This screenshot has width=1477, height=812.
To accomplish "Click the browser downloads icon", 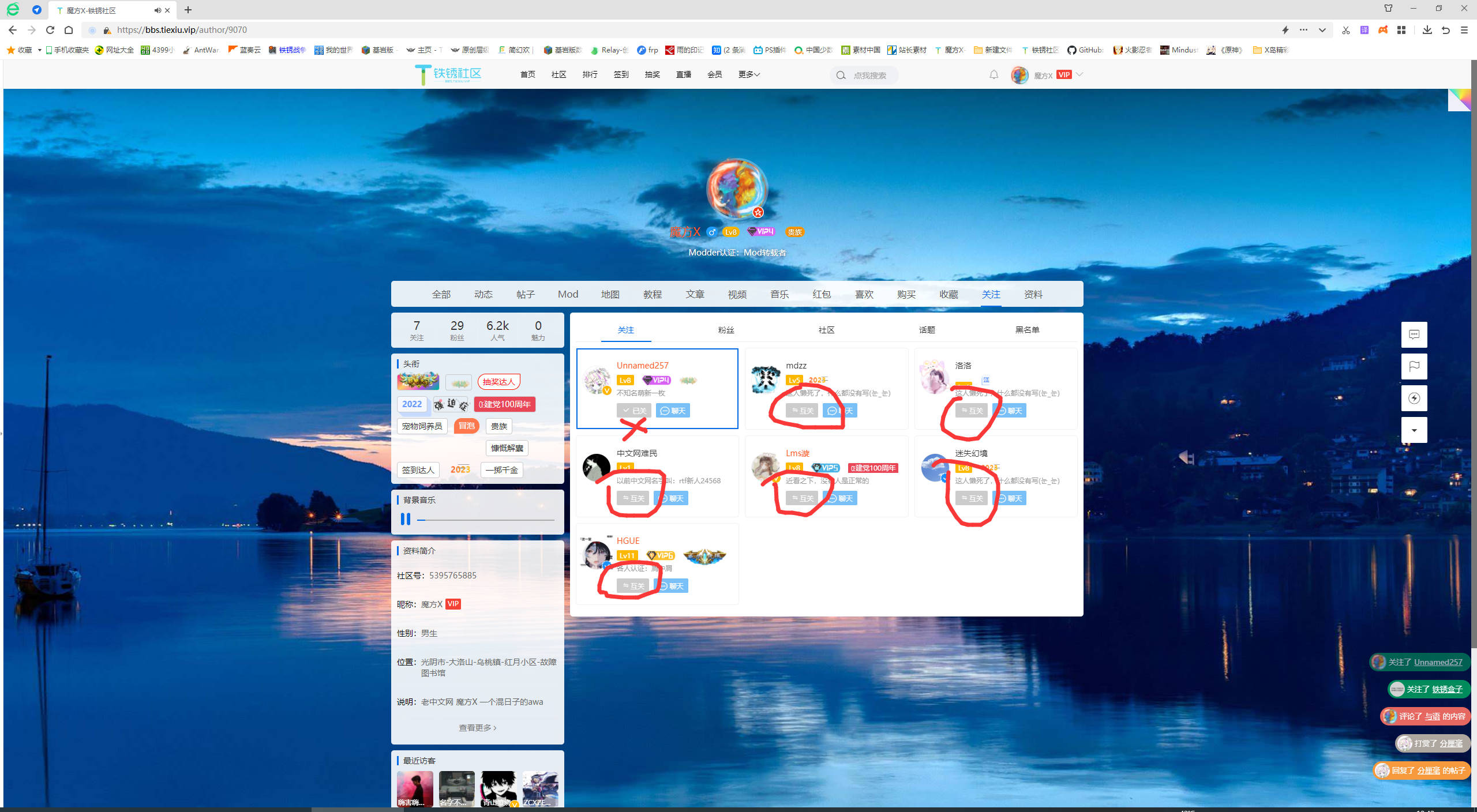I will pos(1427,30).
